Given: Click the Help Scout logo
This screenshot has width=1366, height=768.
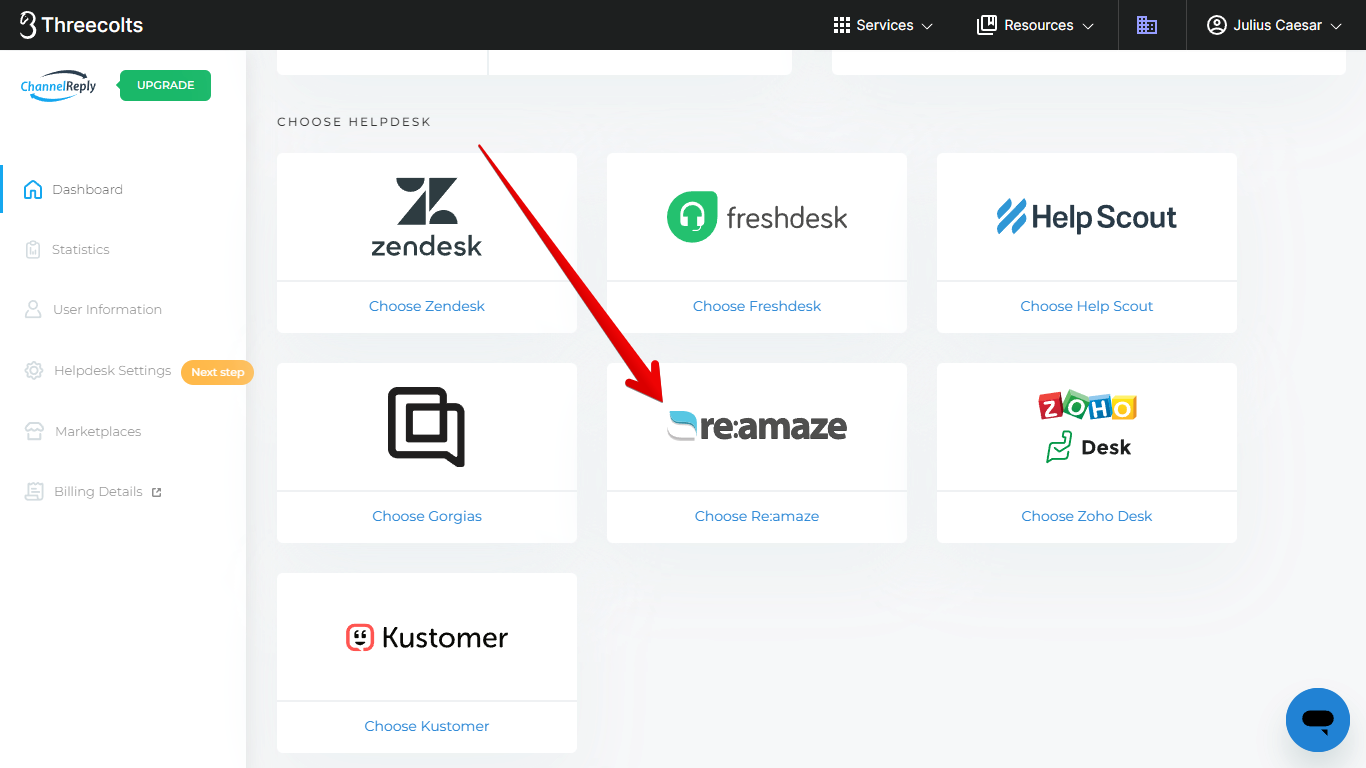Looking at the screenshot, I should click(x=1087, y=217).
